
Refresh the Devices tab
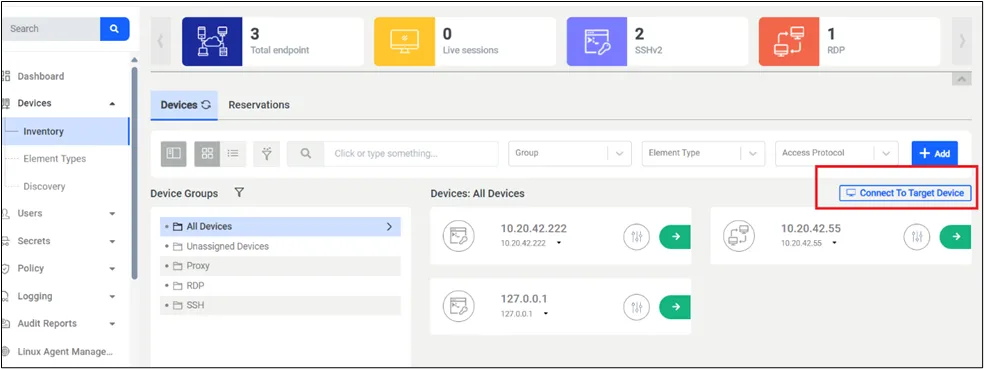click(x=205, y=105)
